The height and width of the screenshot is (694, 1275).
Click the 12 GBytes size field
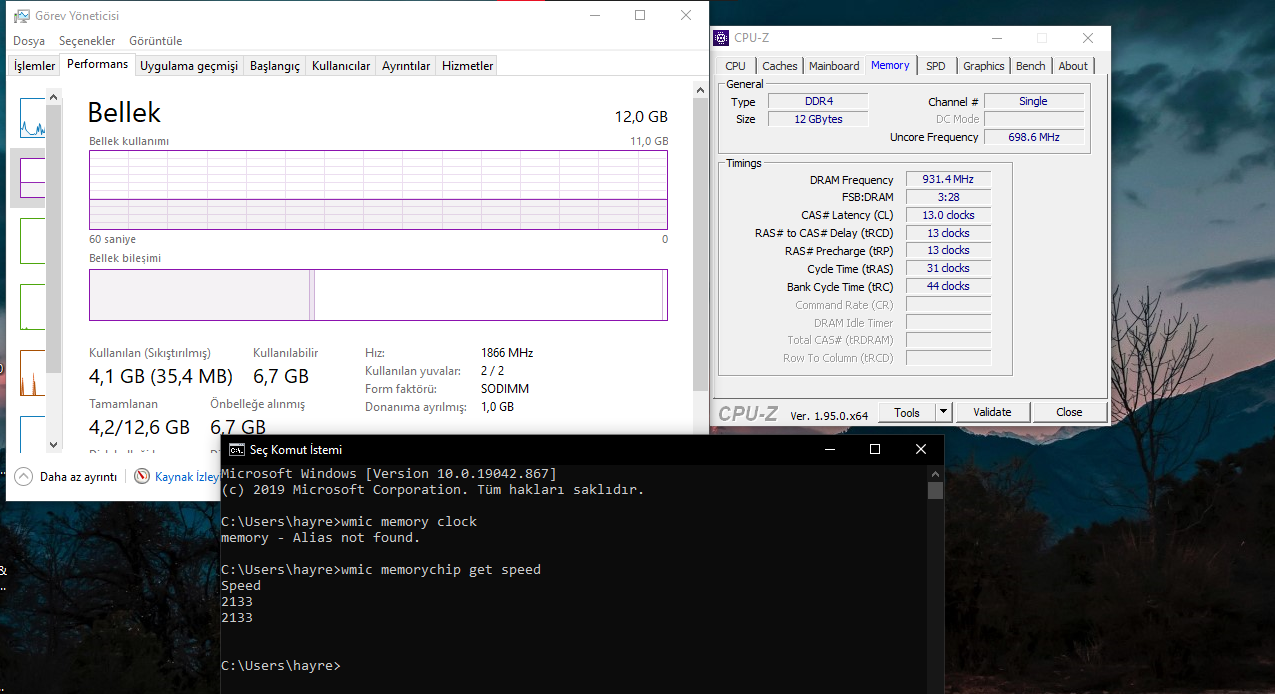(818, 119)
